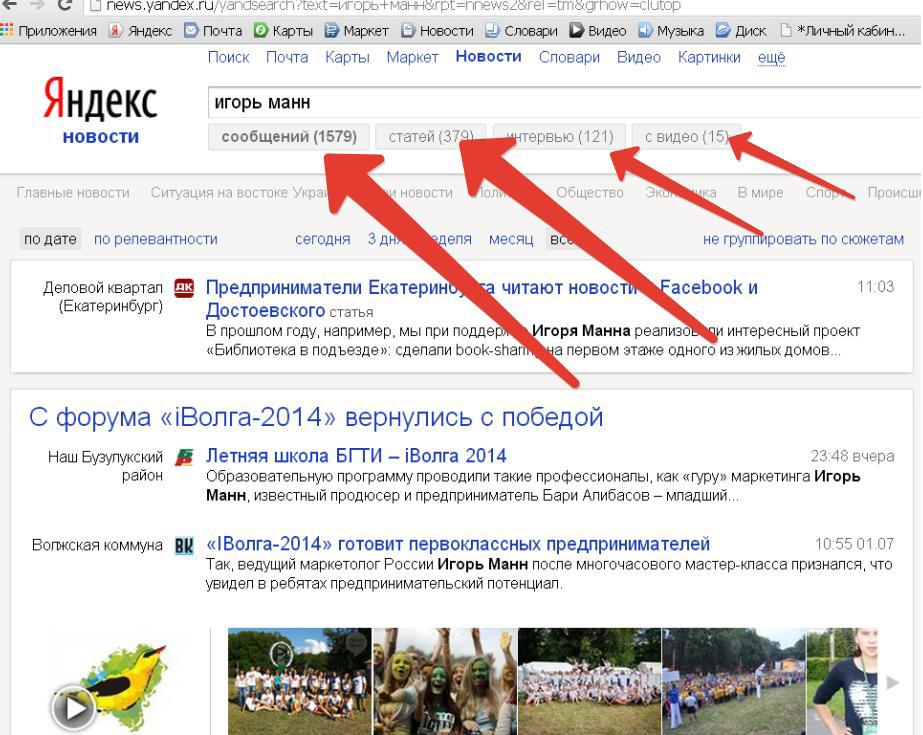Play the video on the yellow bird thumbnail
Image resolution: width=923 pixels, height=735 pixels.
[74, 709]
